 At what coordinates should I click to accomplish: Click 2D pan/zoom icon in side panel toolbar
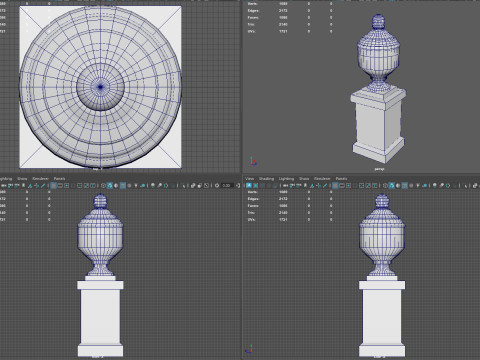[318, 185]
